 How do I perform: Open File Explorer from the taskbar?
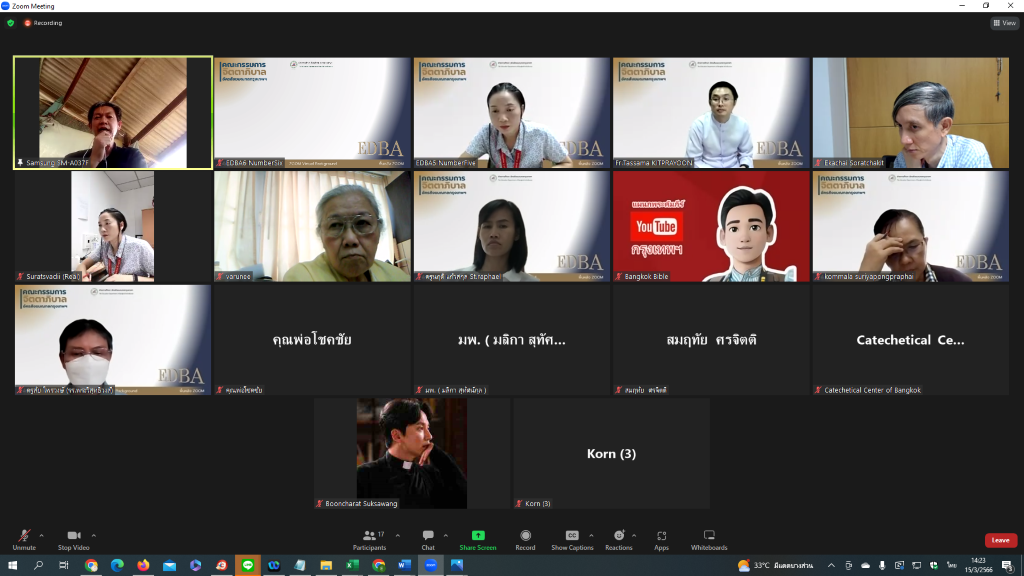click(x=326, y=565)
